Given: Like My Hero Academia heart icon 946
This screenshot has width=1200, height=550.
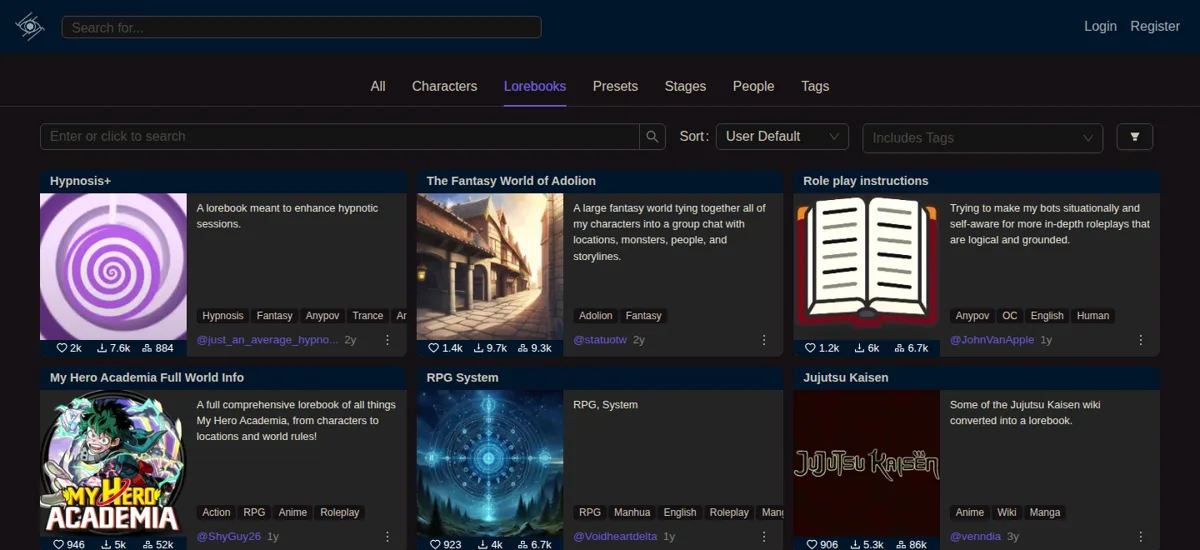Looking at the screenshot, I should point(59,545).
